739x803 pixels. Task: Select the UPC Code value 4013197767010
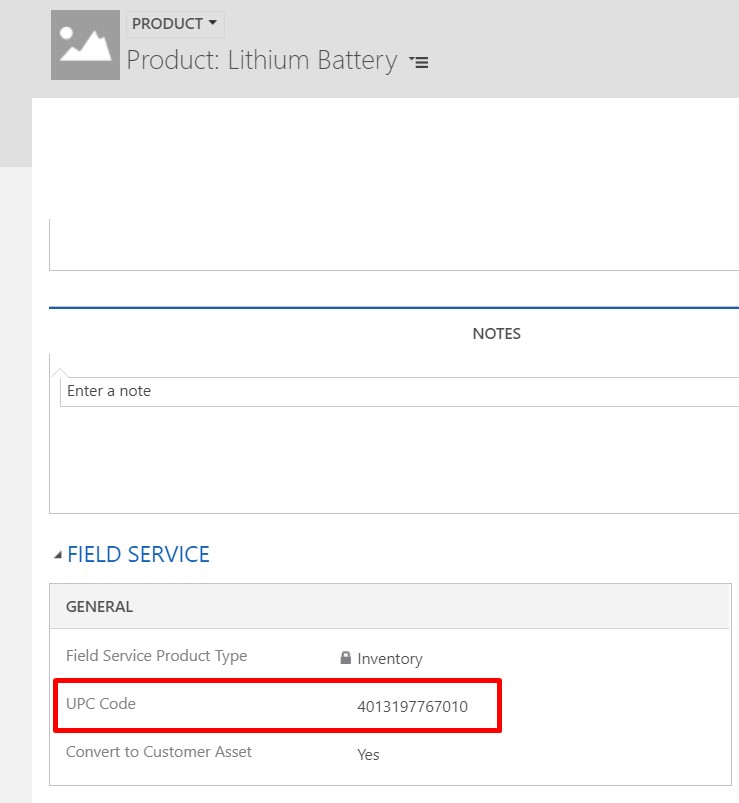coord(412,706)
